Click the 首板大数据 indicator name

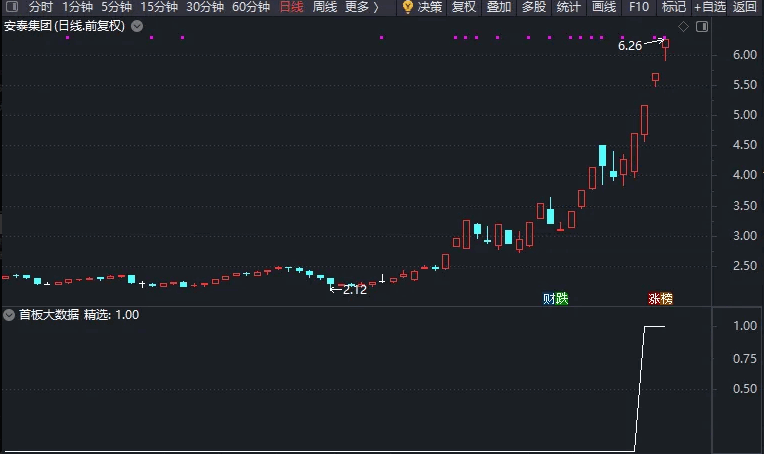pyautogui.click(x=49, y=315)
